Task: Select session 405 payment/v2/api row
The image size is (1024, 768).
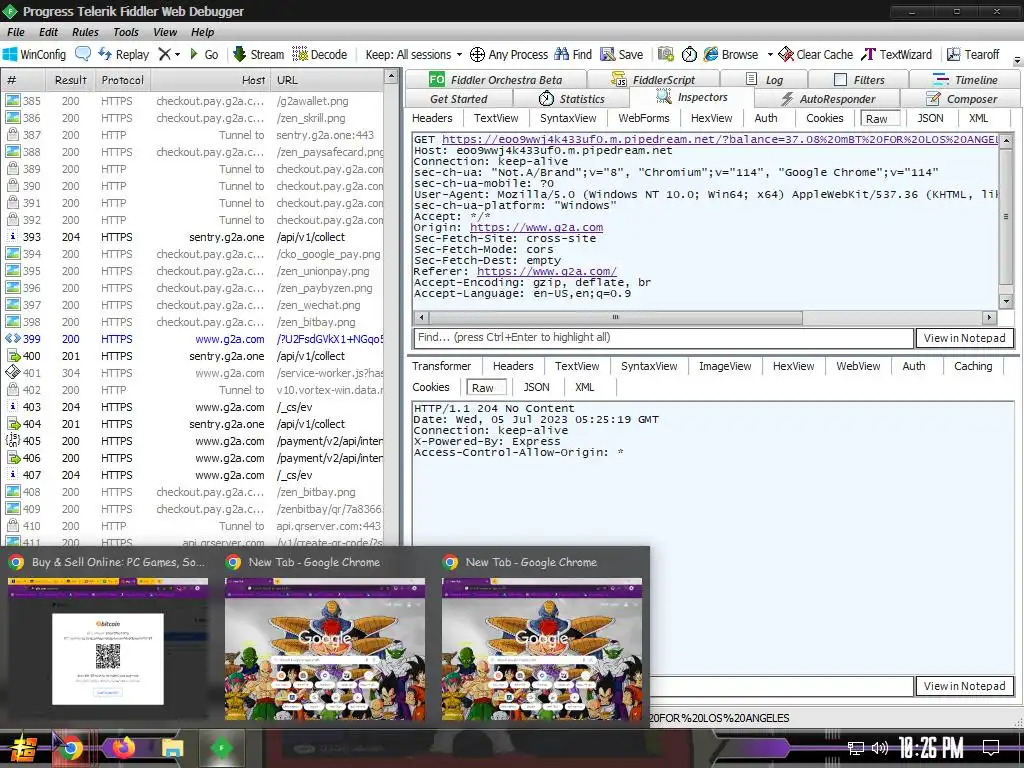Action: (193, 441)
